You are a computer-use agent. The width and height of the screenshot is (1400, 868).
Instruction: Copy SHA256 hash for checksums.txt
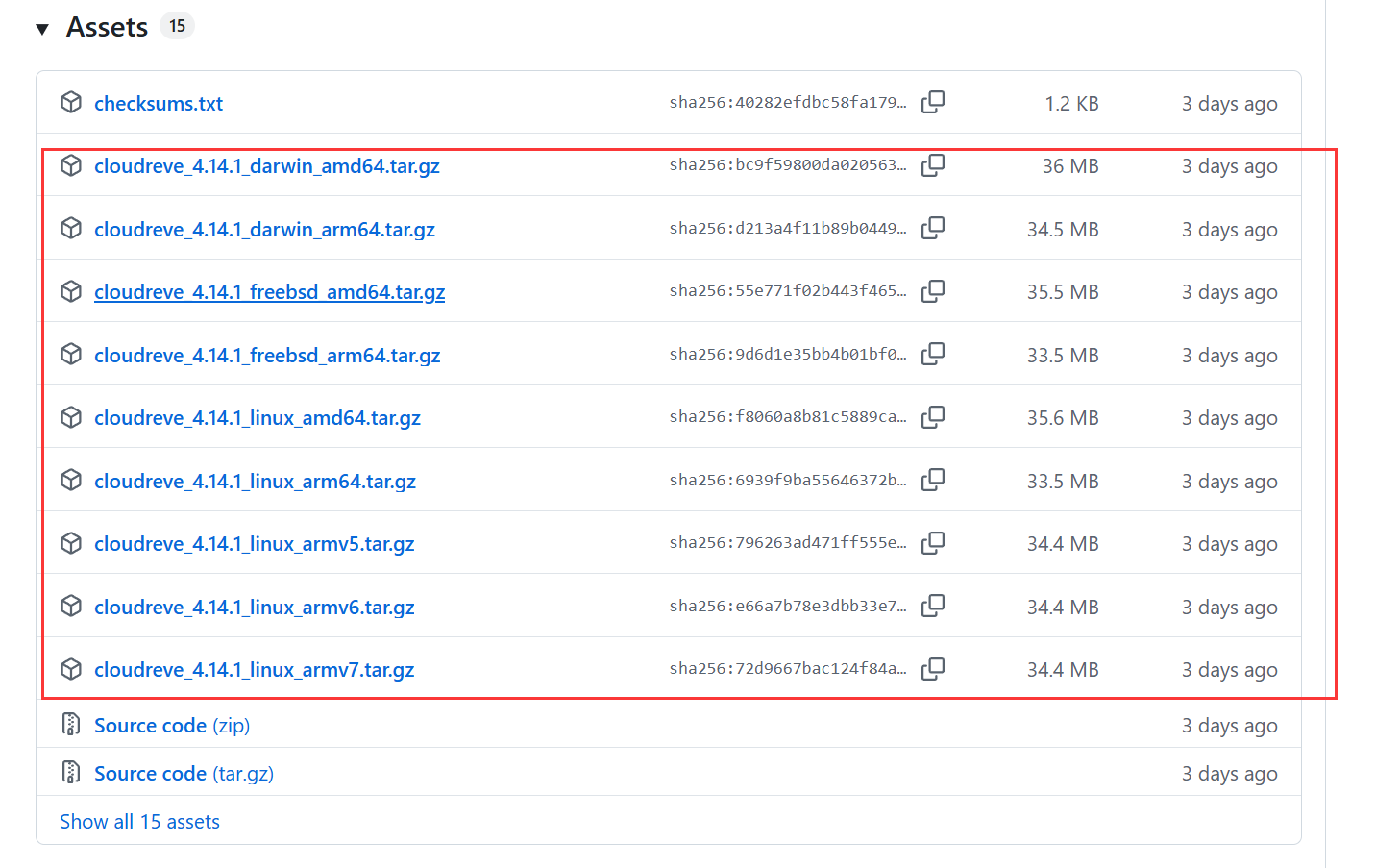[x=932, y=103]
